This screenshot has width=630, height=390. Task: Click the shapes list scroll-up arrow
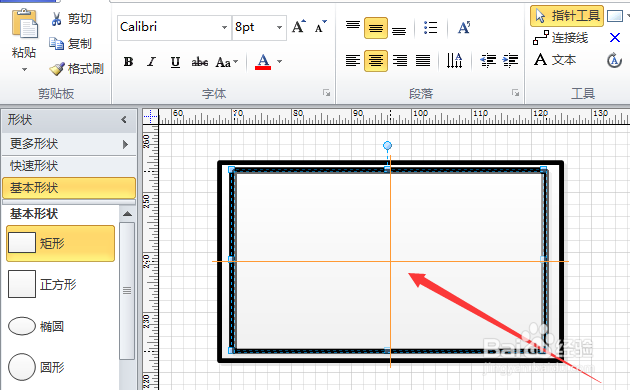(x=127, y=214)
